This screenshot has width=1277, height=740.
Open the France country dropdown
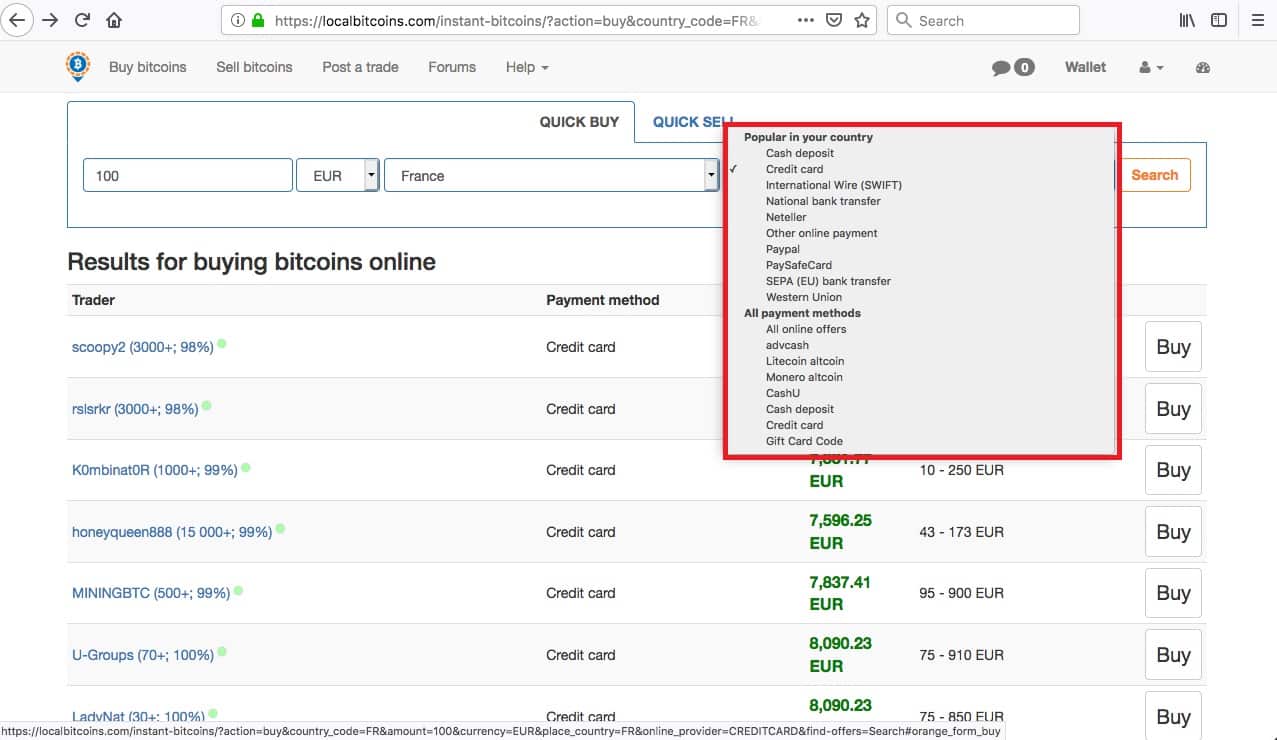[x=551, y=175]
